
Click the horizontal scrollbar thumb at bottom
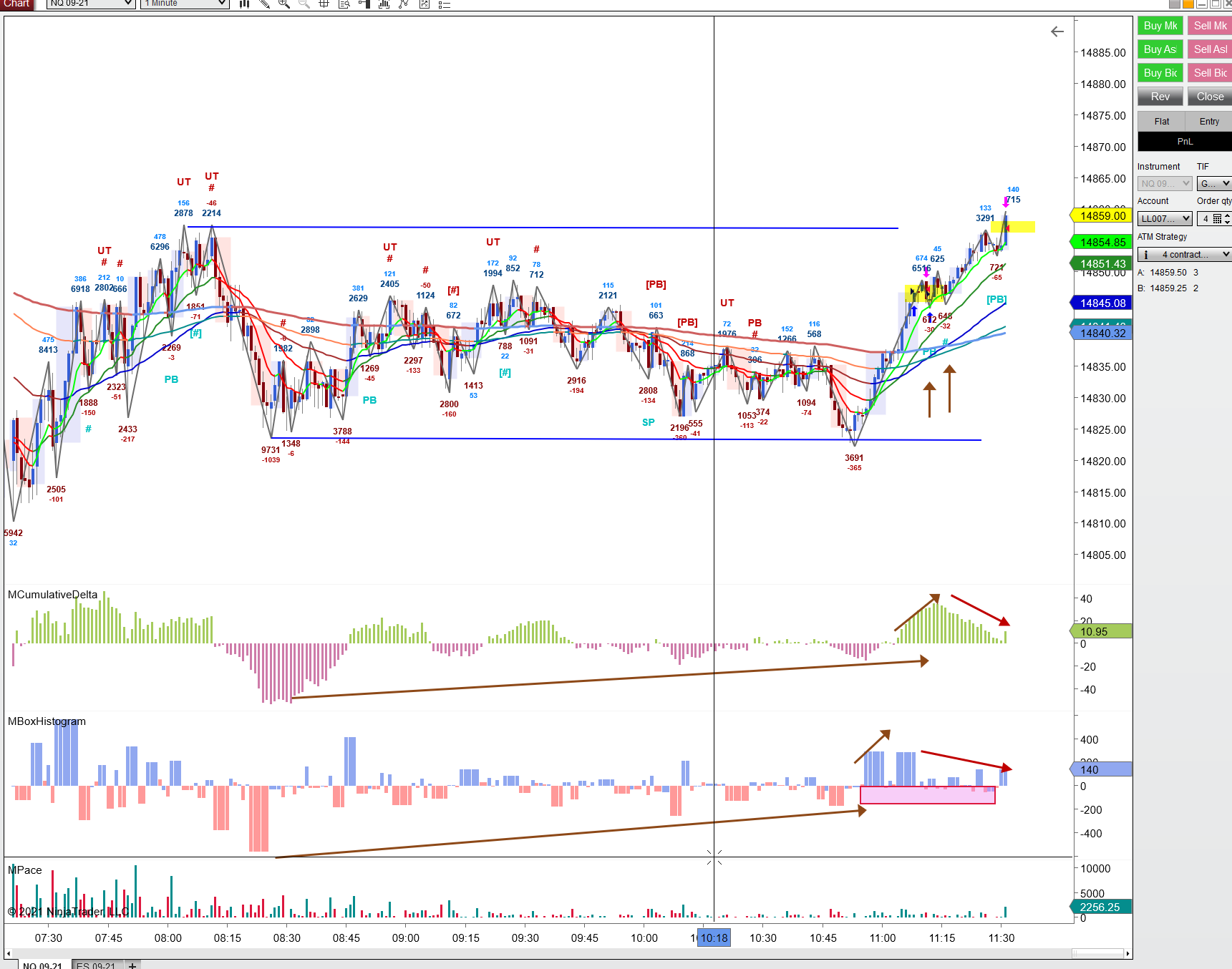coord(1097,953)
